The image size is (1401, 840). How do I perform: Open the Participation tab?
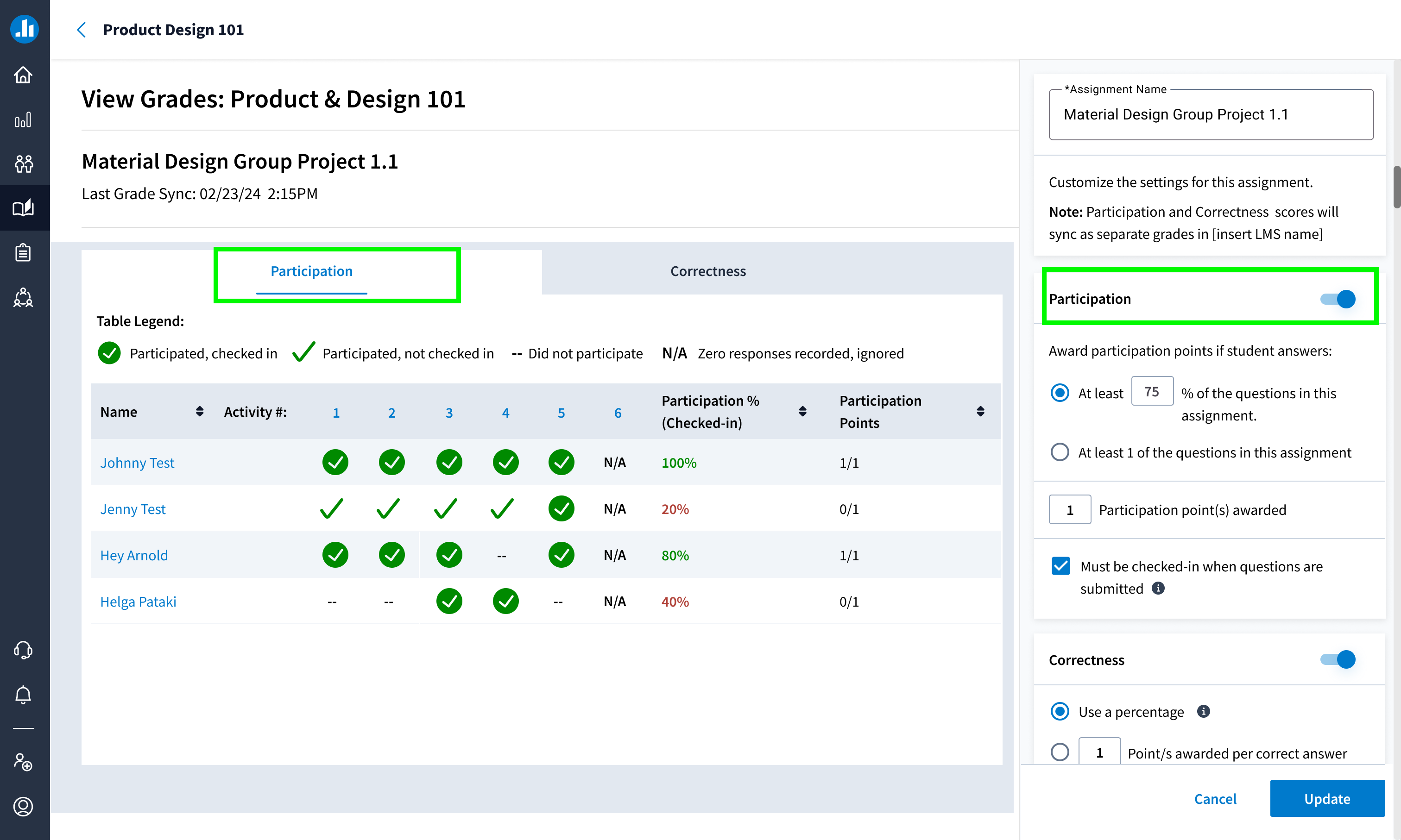point(311,270)
